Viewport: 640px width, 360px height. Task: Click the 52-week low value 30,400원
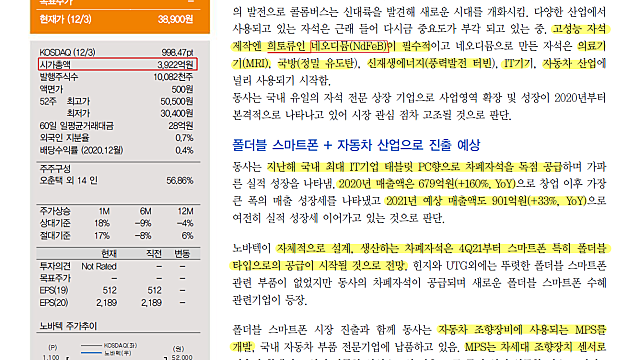(177, 113)
